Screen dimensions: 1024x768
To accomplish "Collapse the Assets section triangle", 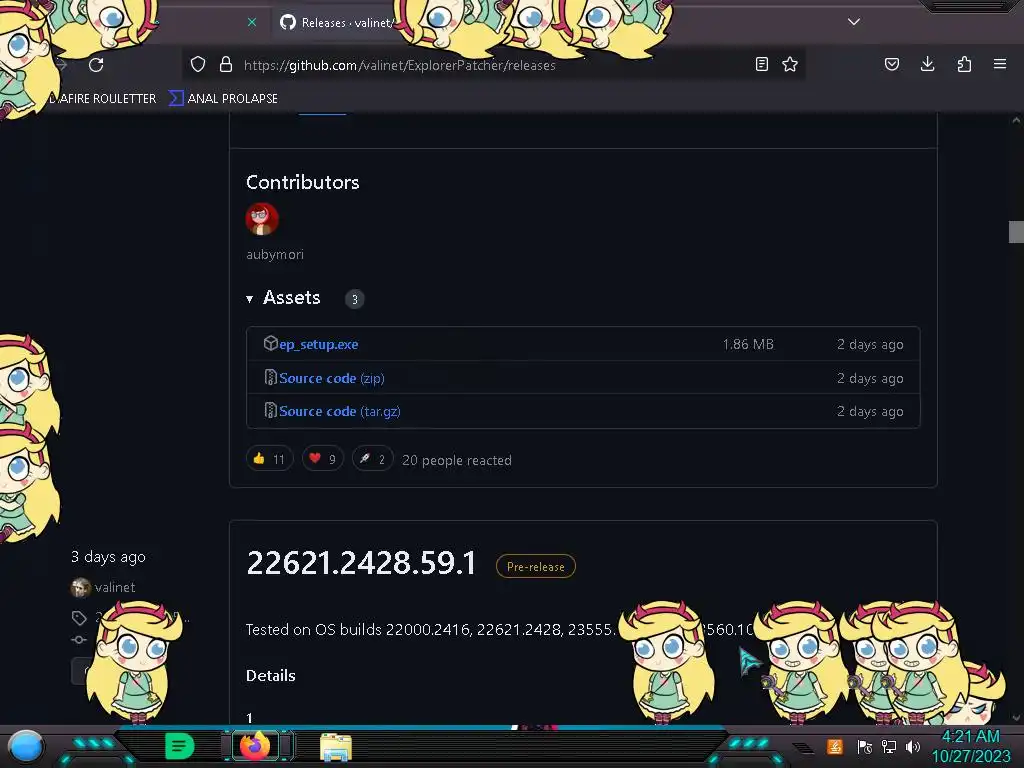I will click(x=249, y=299).
